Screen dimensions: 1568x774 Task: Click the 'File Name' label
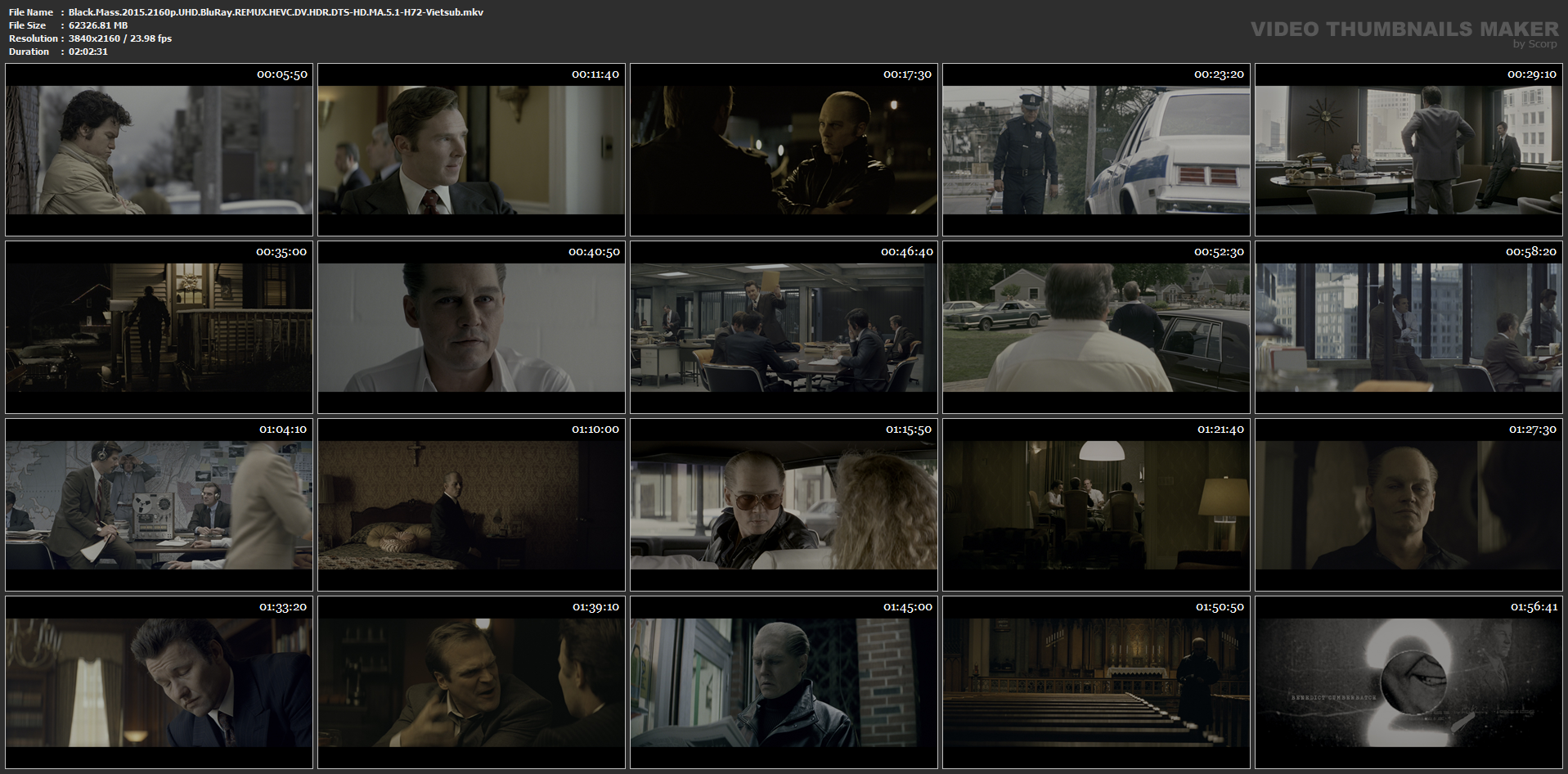(x=31, y=12)
